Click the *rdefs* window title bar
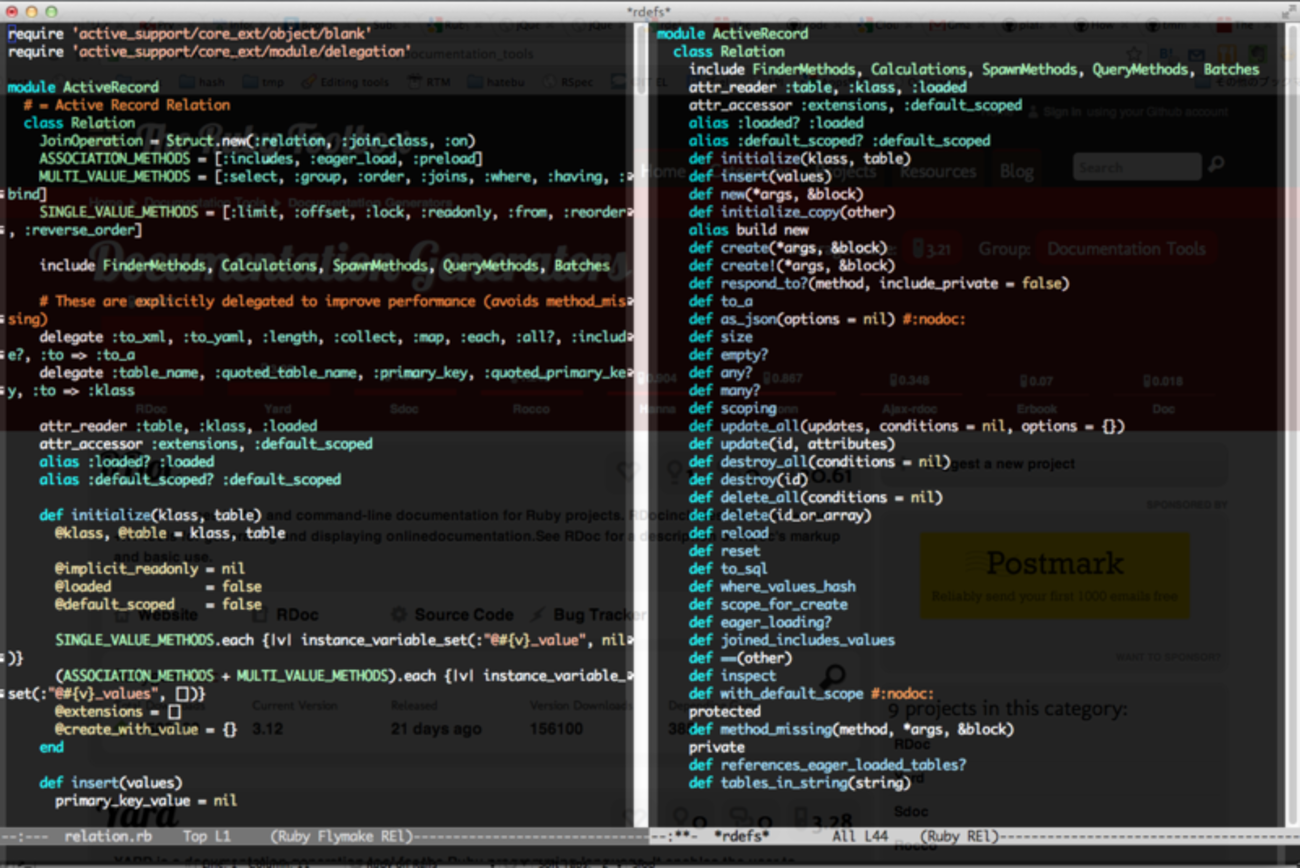 pos(650,11)
